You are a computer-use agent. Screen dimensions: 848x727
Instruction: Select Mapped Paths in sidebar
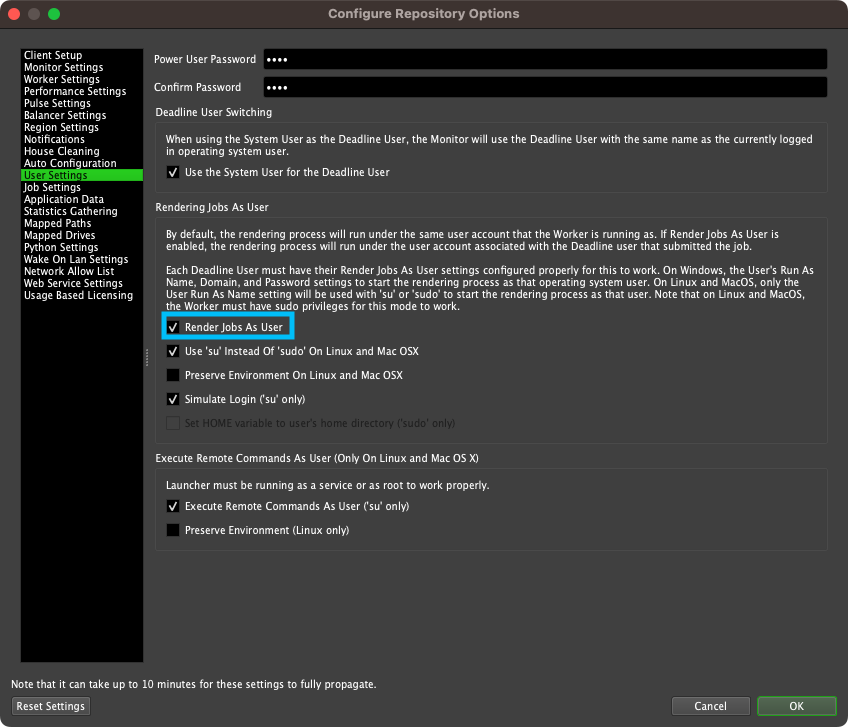point(82,223)
